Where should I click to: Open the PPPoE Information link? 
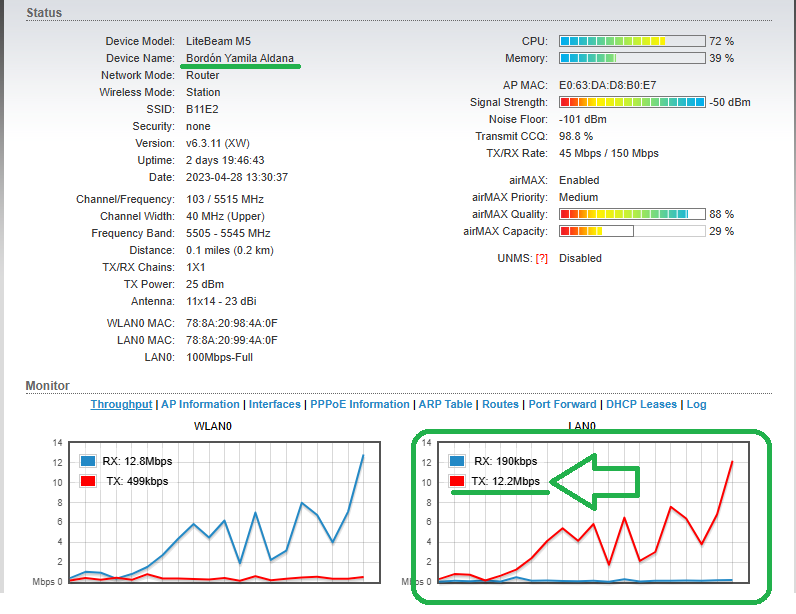pos(359,404)
